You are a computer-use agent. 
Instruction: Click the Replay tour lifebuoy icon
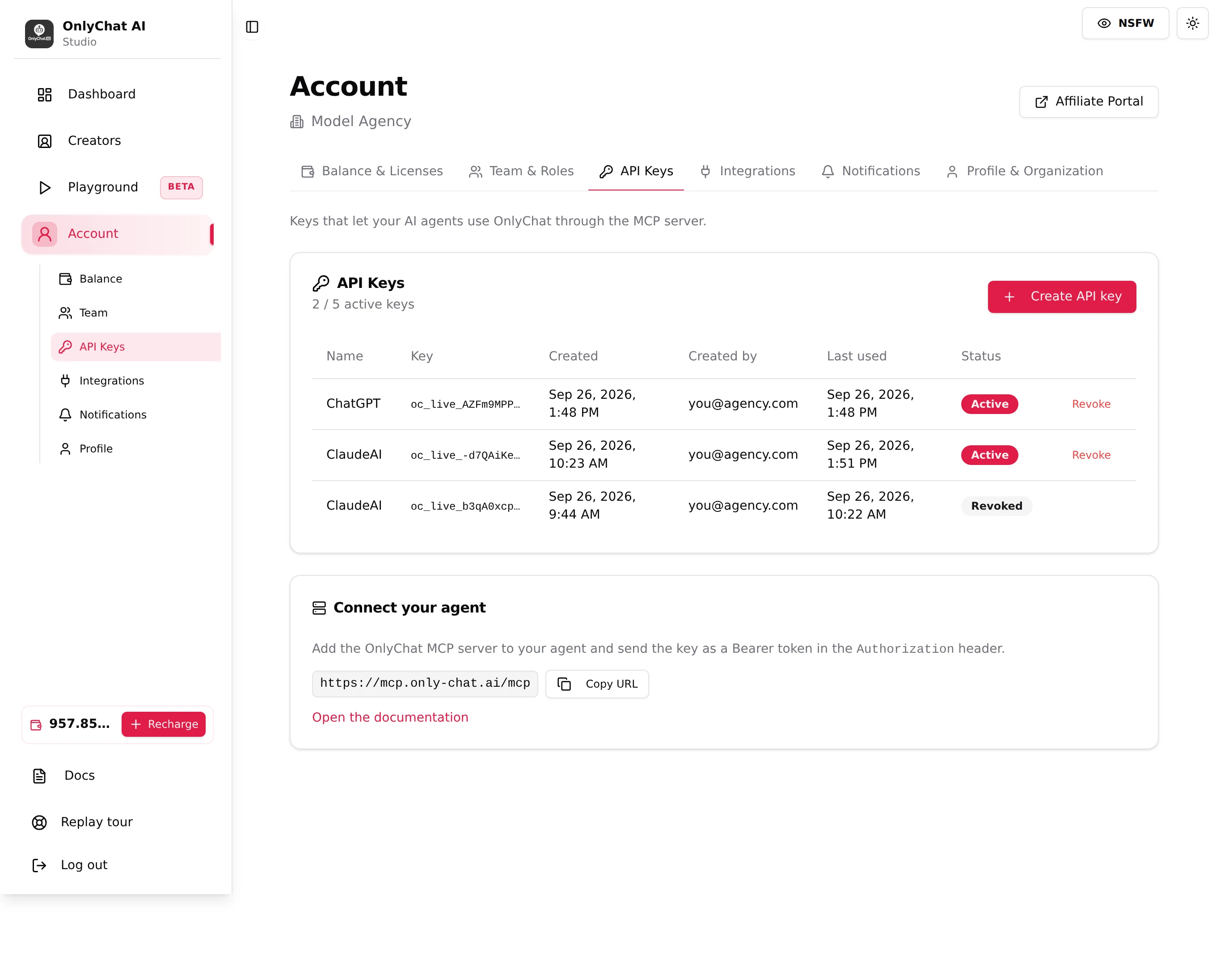[x=39, y=823]
